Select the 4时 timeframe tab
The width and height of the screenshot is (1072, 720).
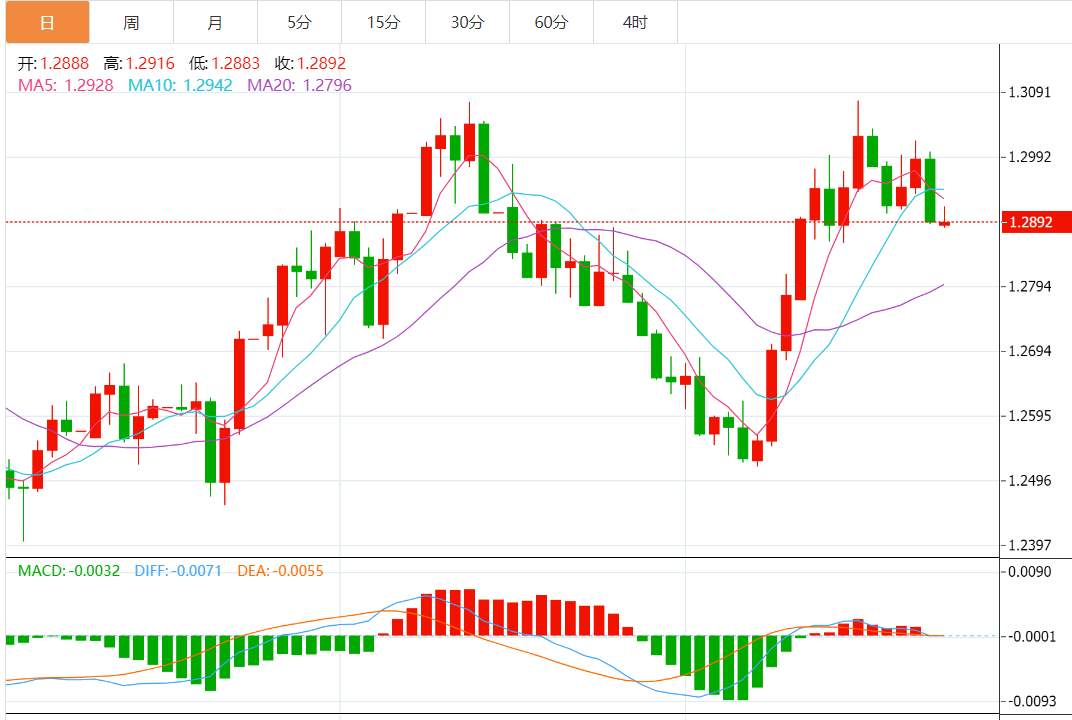pyautogui.click(x=636, y=23)
